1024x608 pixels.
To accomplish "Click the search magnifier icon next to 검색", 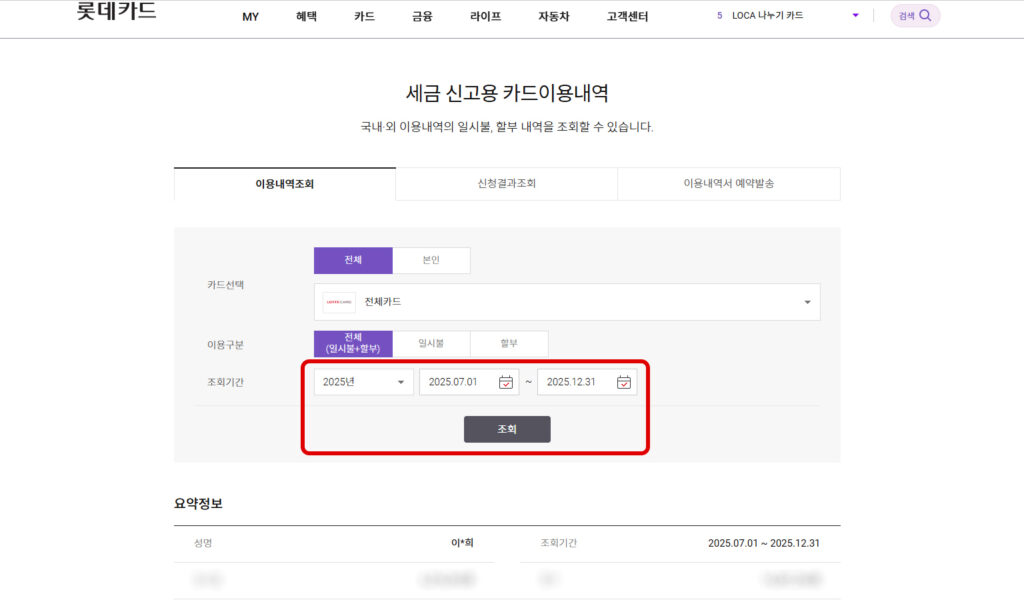I will pos(923,16).
